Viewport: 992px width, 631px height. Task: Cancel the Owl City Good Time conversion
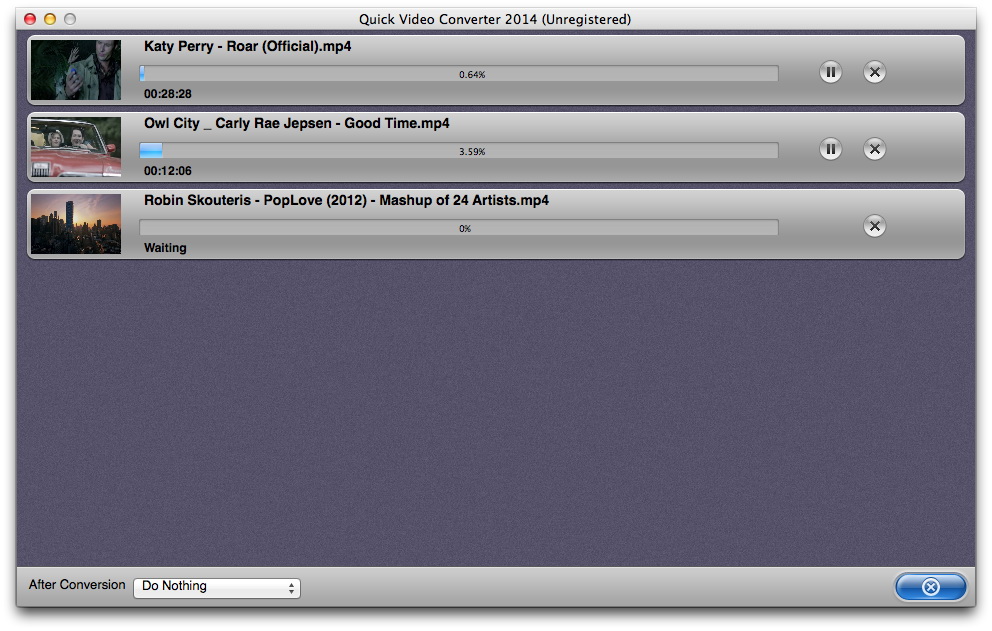point(874,149)
